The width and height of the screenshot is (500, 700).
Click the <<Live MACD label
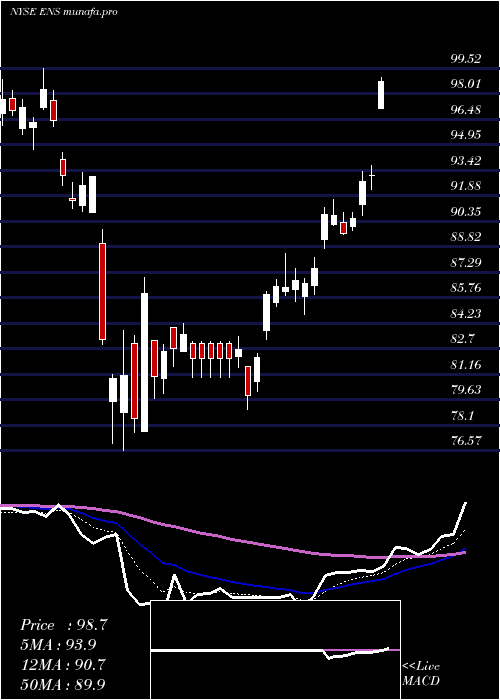point(421,674)
